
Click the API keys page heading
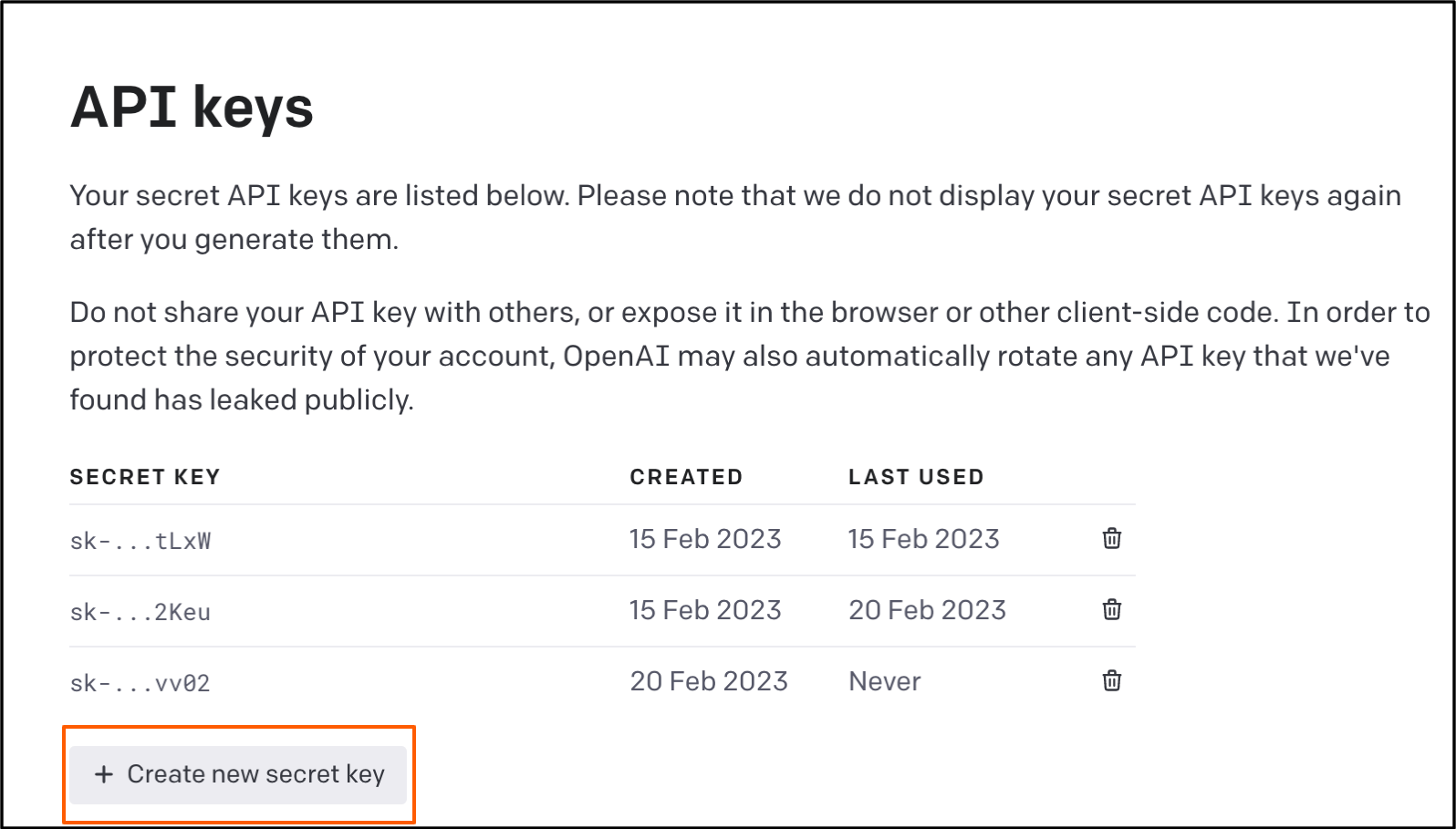(x=192, y=108)
